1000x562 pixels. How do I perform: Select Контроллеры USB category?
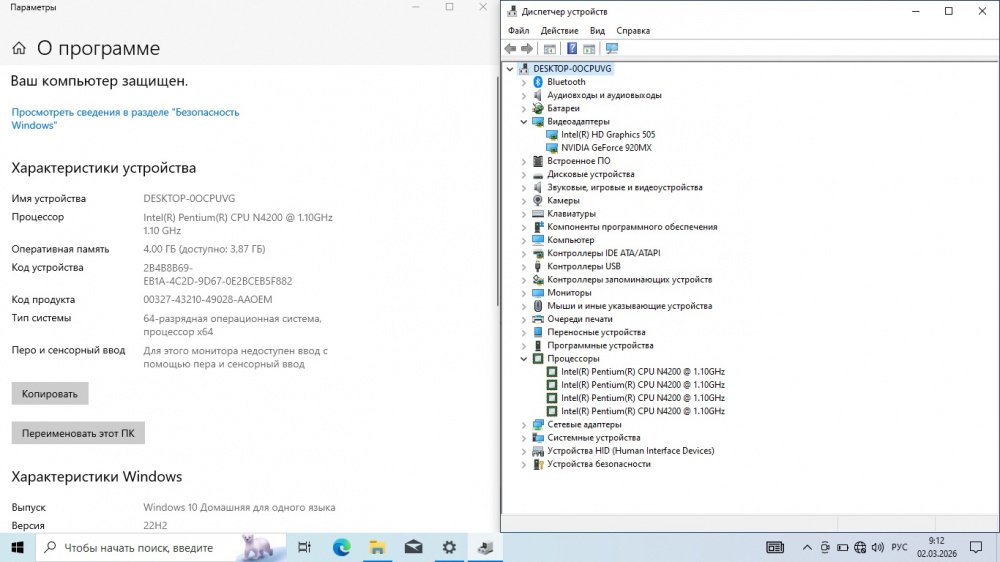tap(584, 266)
